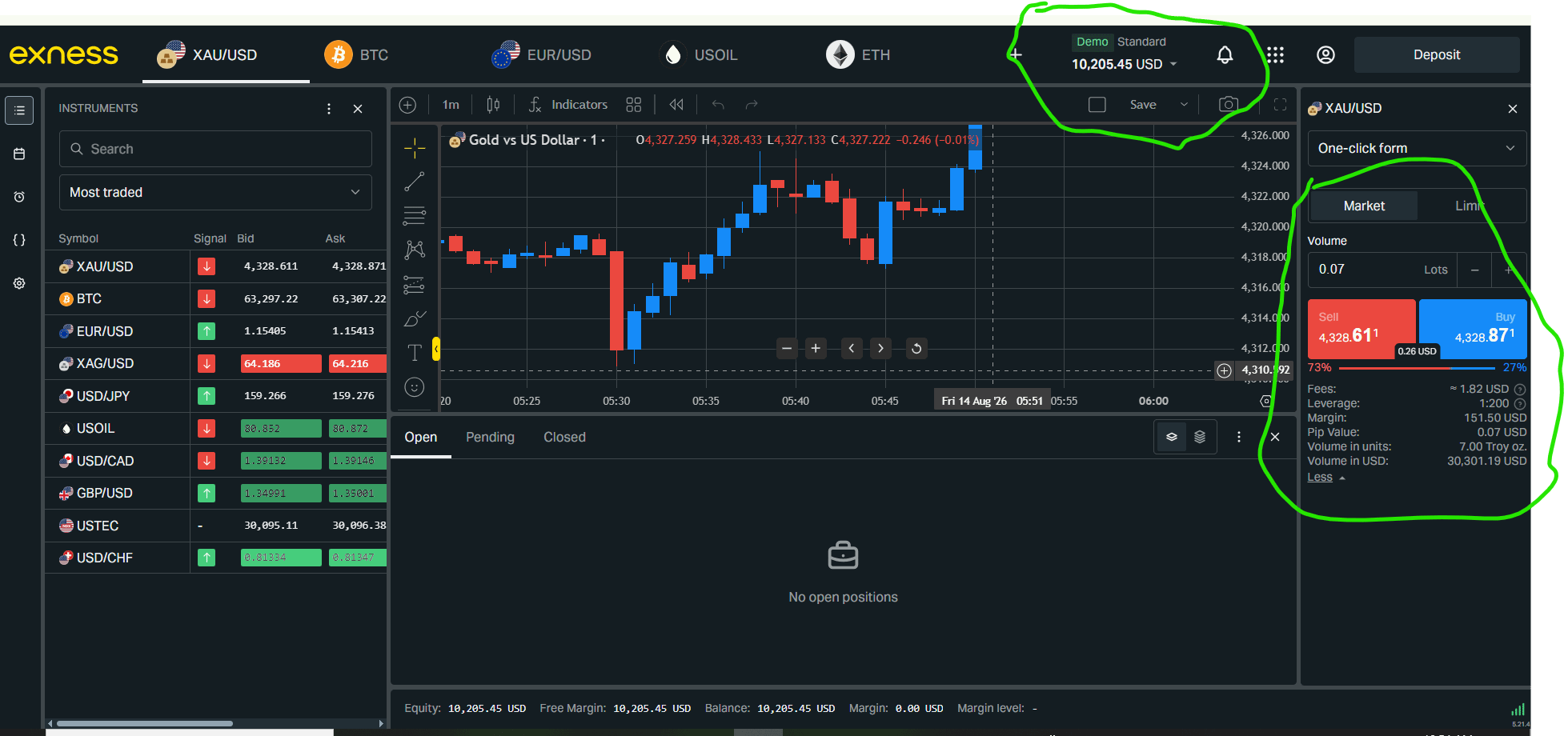Tick the checkbox beside the Save button
The width and height of the screenshot is (1568, 736).
tap(1097, 105)
